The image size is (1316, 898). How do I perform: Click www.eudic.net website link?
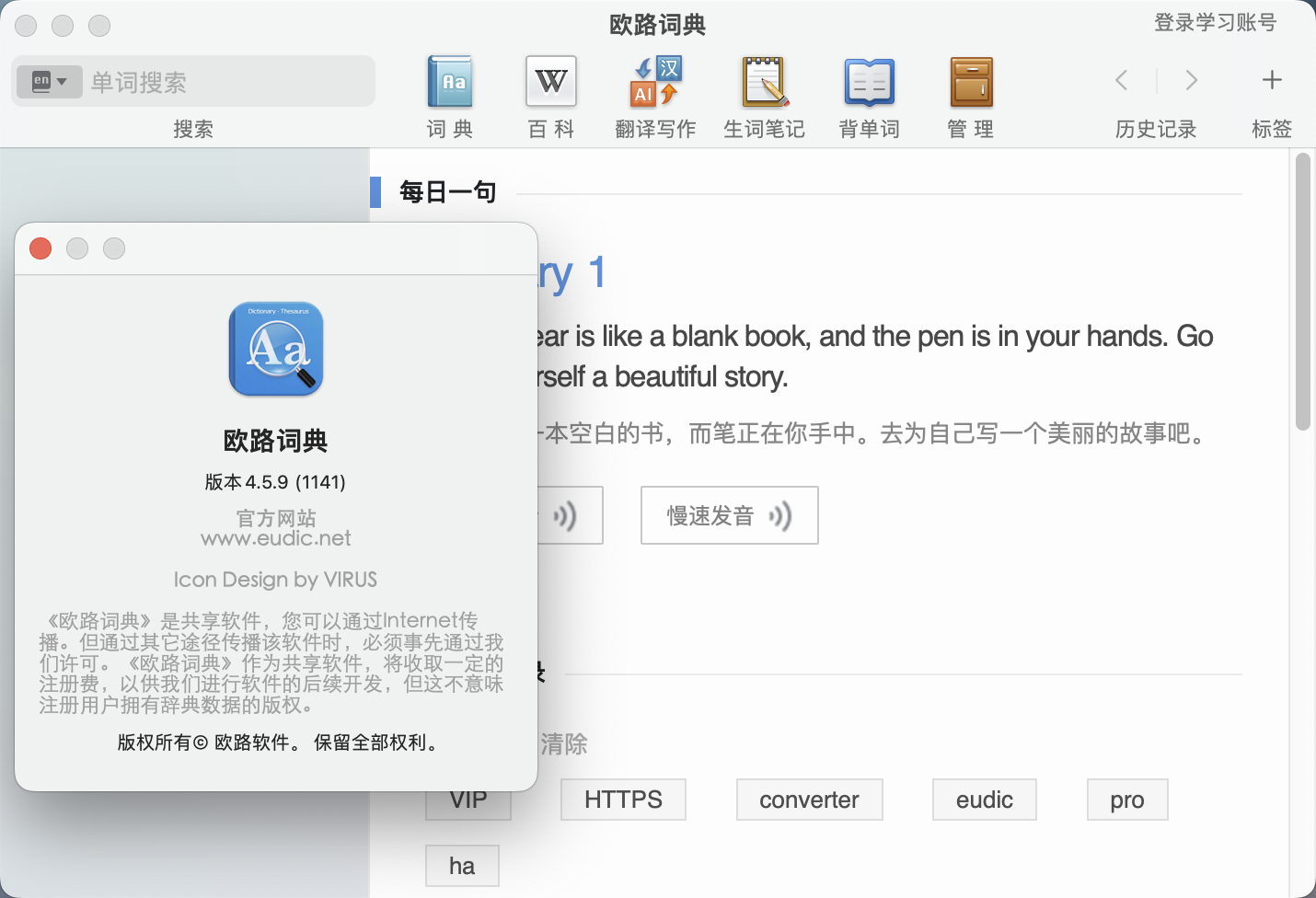click(276, 538)
